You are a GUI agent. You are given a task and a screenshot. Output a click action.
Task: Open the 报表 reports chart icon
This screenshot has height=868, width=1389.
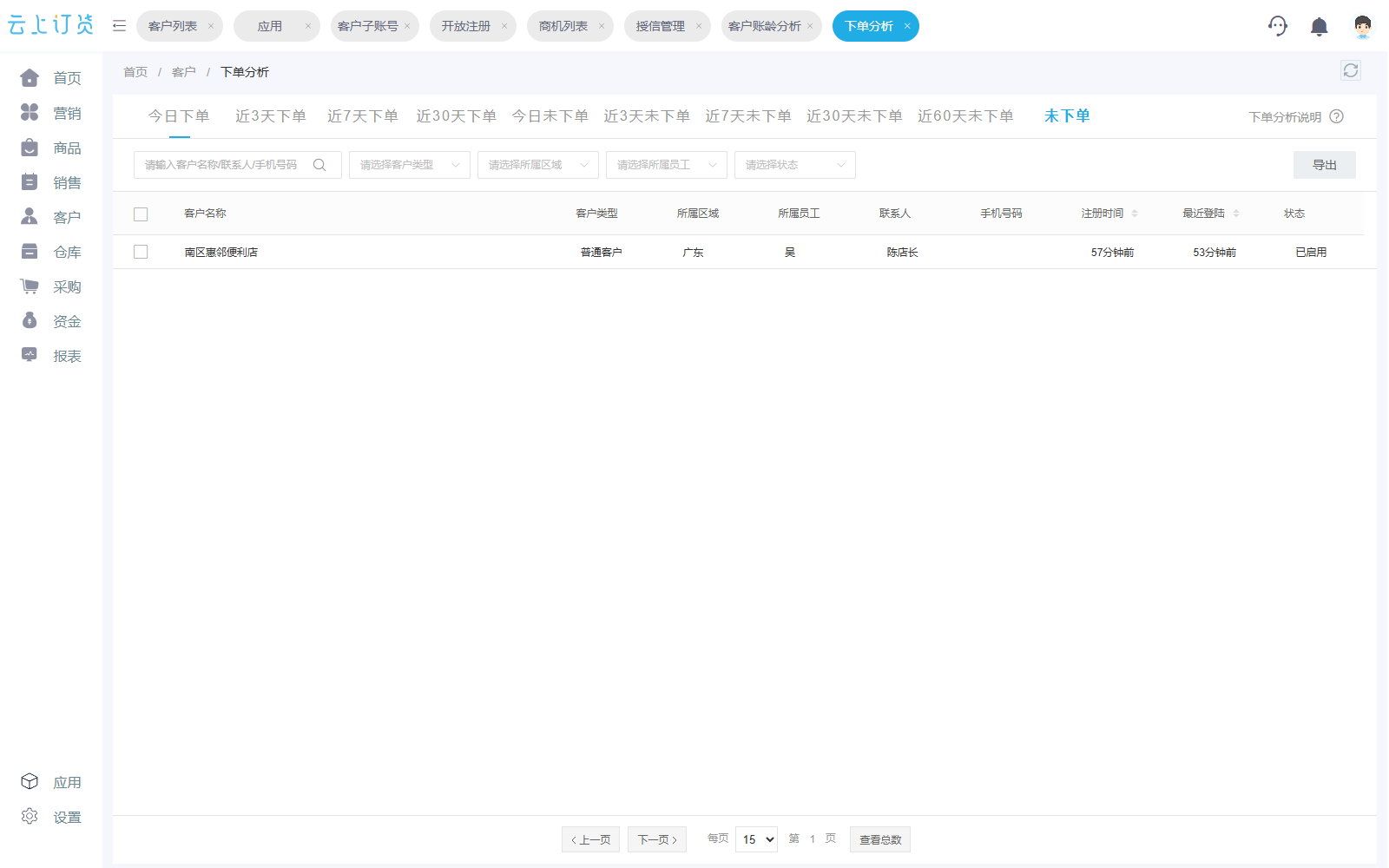(x=30, y=356)
